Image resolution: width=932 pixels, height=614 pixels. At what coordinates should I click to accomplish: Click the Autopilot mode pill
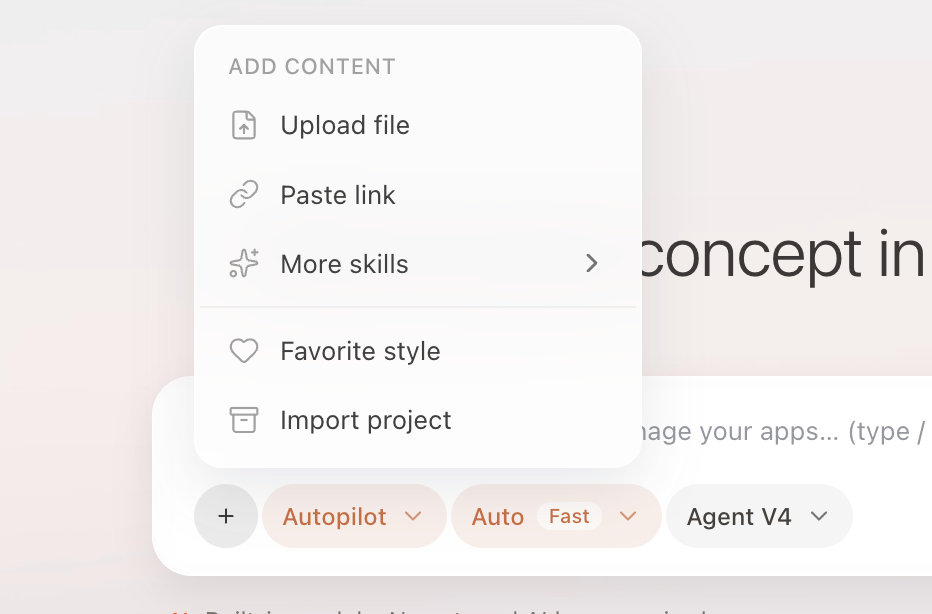[x=354, y=516]
